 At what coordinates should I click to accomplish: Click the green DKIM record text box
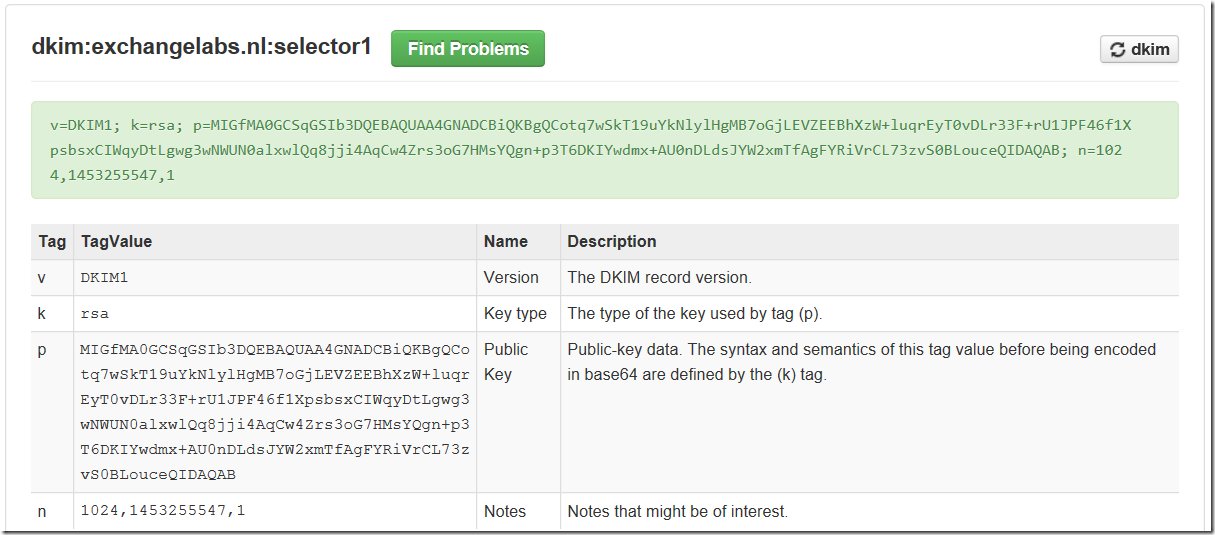coord(604,150)
